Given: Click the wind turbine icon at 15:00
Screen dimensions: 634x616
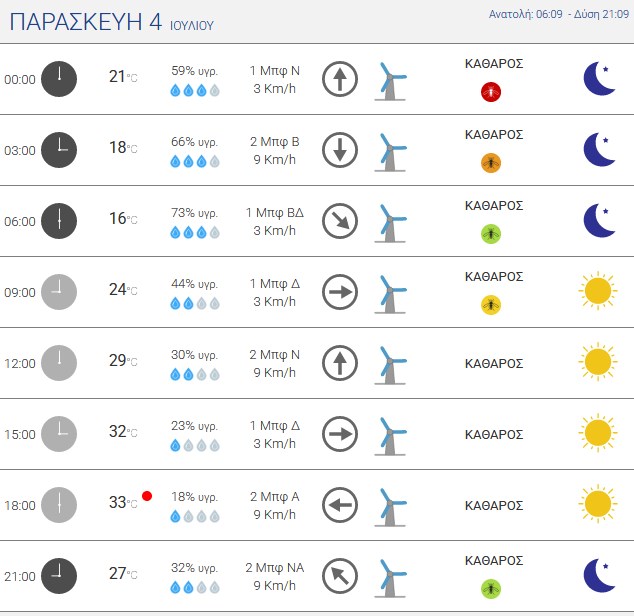Looking at the screenshot, I should (390, 436).
